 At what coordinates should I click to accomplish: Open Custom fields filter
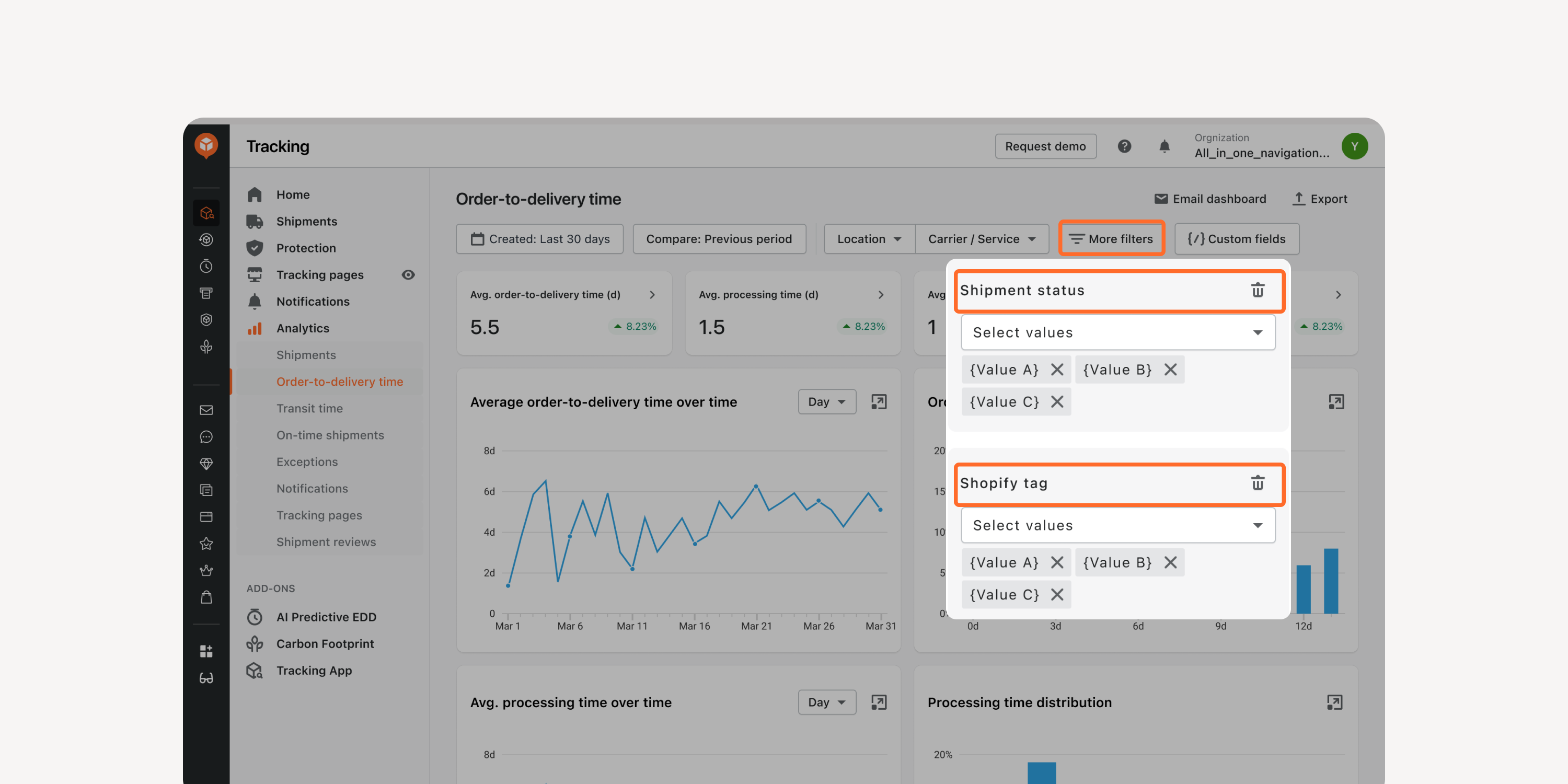(1237, 239)
